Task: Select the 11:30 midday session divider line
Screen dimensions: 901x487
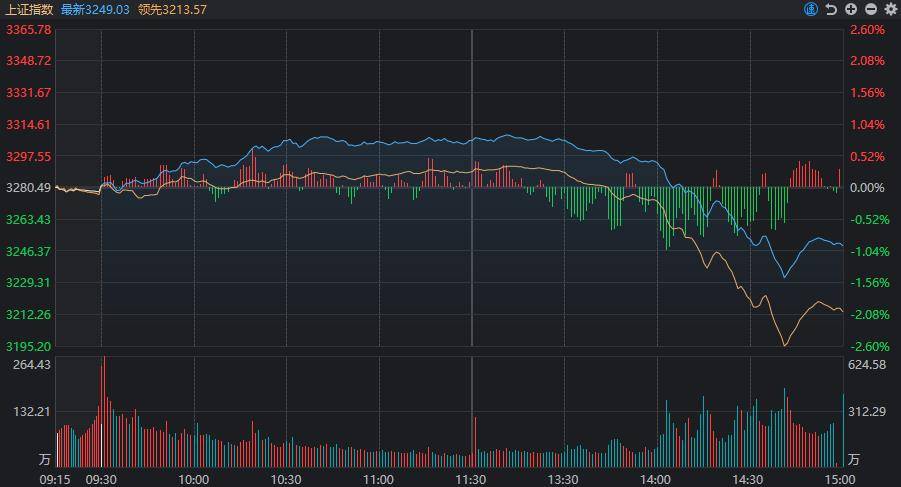Action: pyautogui.click(x=472, y=188)
